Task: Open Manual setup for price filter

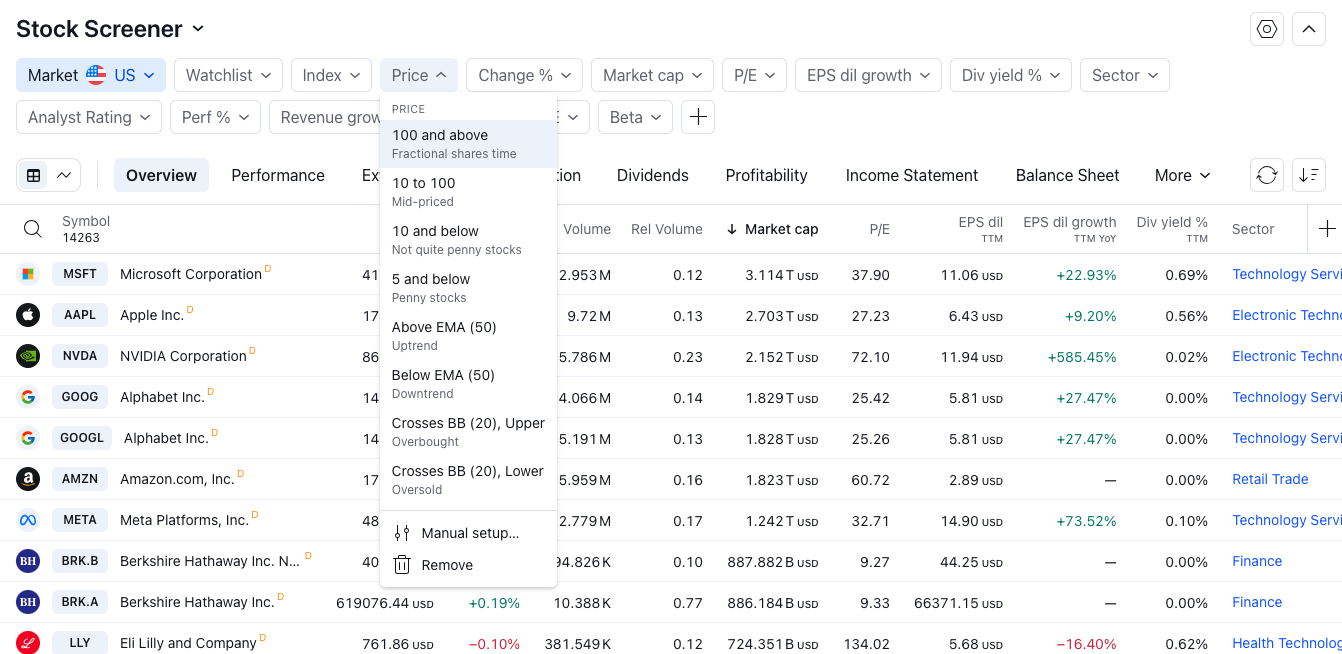Action: [x=468, y=533]
